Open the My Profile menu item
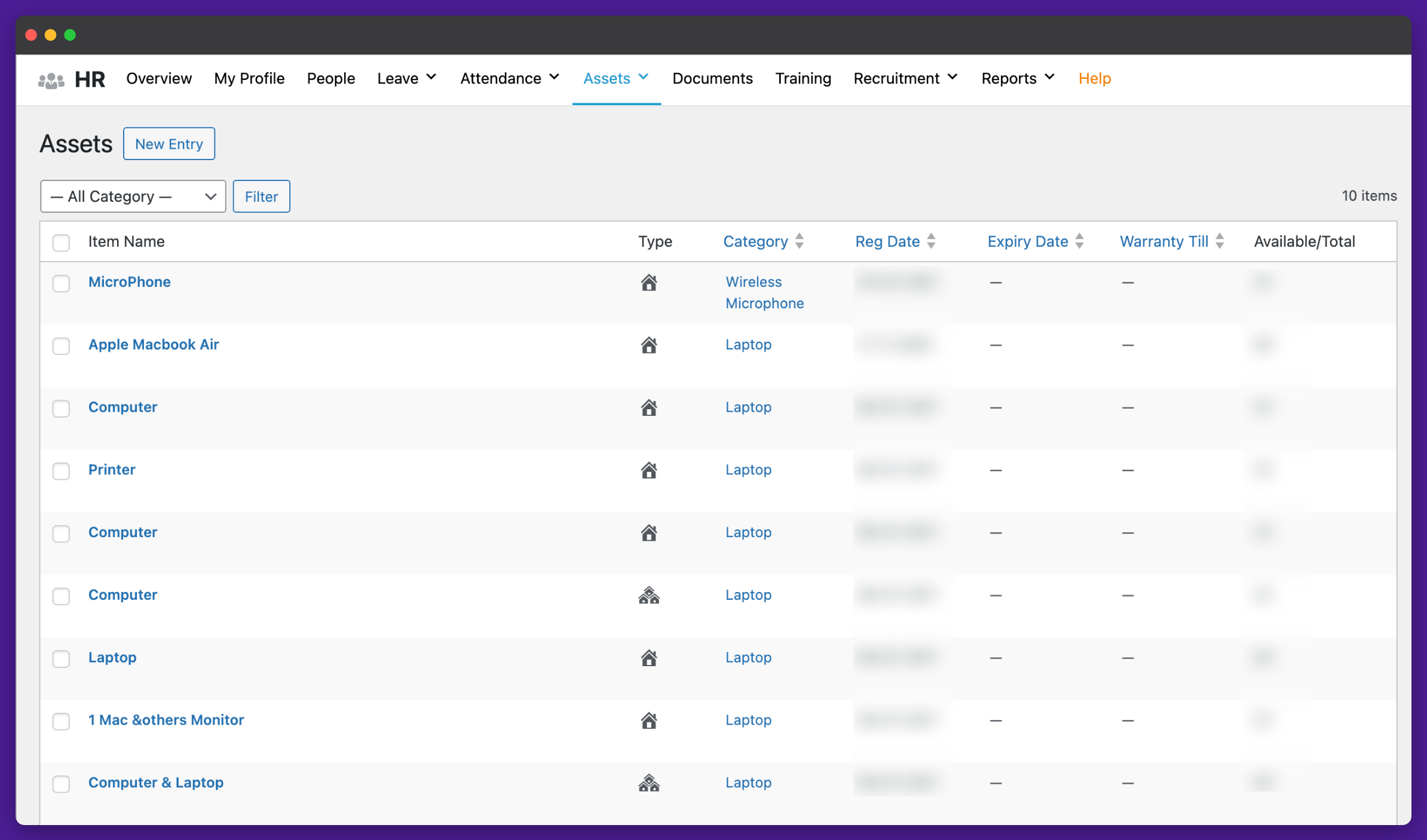Screen dimensions: 1427x840 point(249,78)
